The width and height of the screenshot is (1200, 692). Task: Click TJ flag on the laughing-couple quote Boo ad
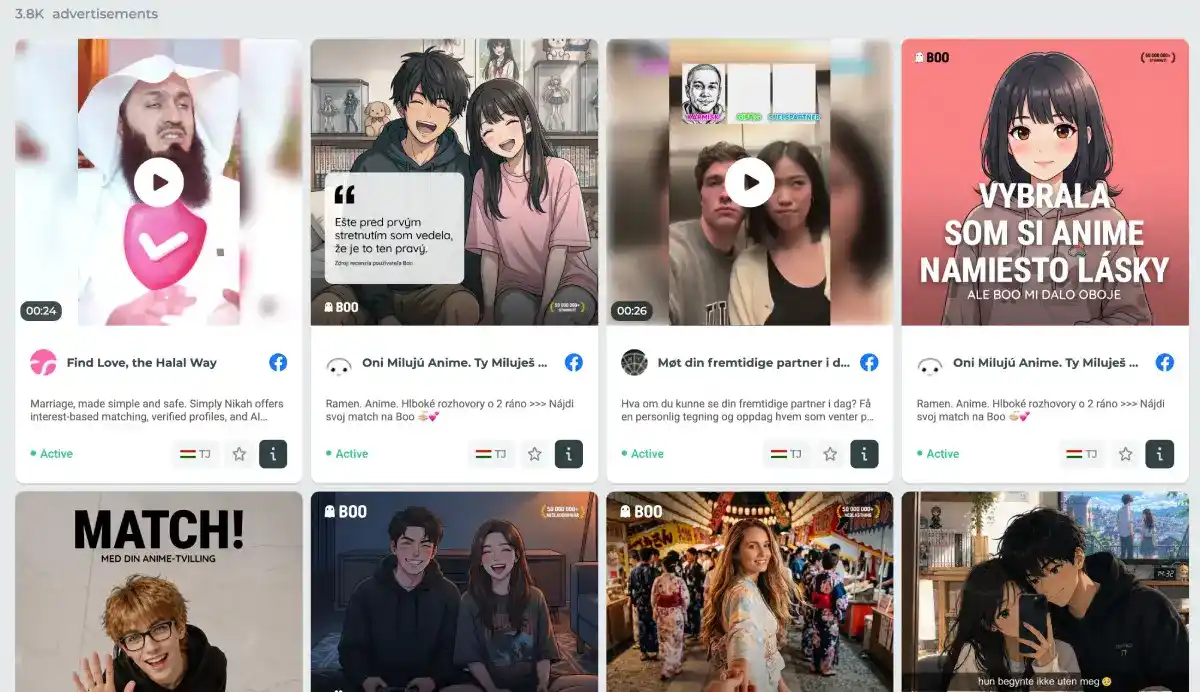(x=491, y=454)
